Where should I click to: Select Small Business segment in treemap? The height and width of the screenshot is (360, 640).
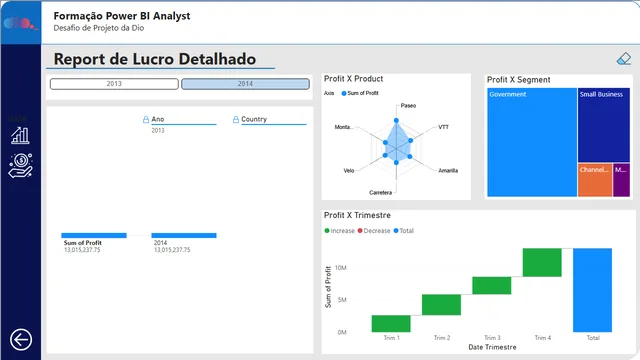coord(604,125)
